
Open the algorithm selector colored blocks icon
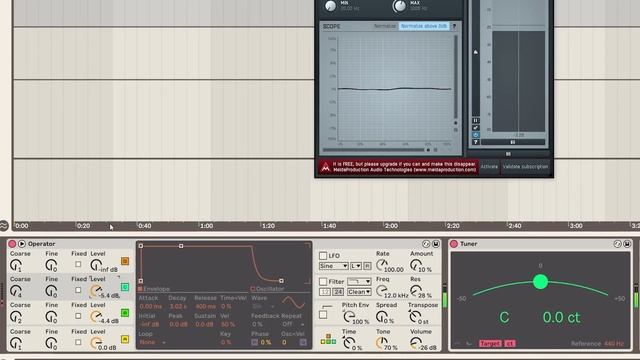(328, 339)
